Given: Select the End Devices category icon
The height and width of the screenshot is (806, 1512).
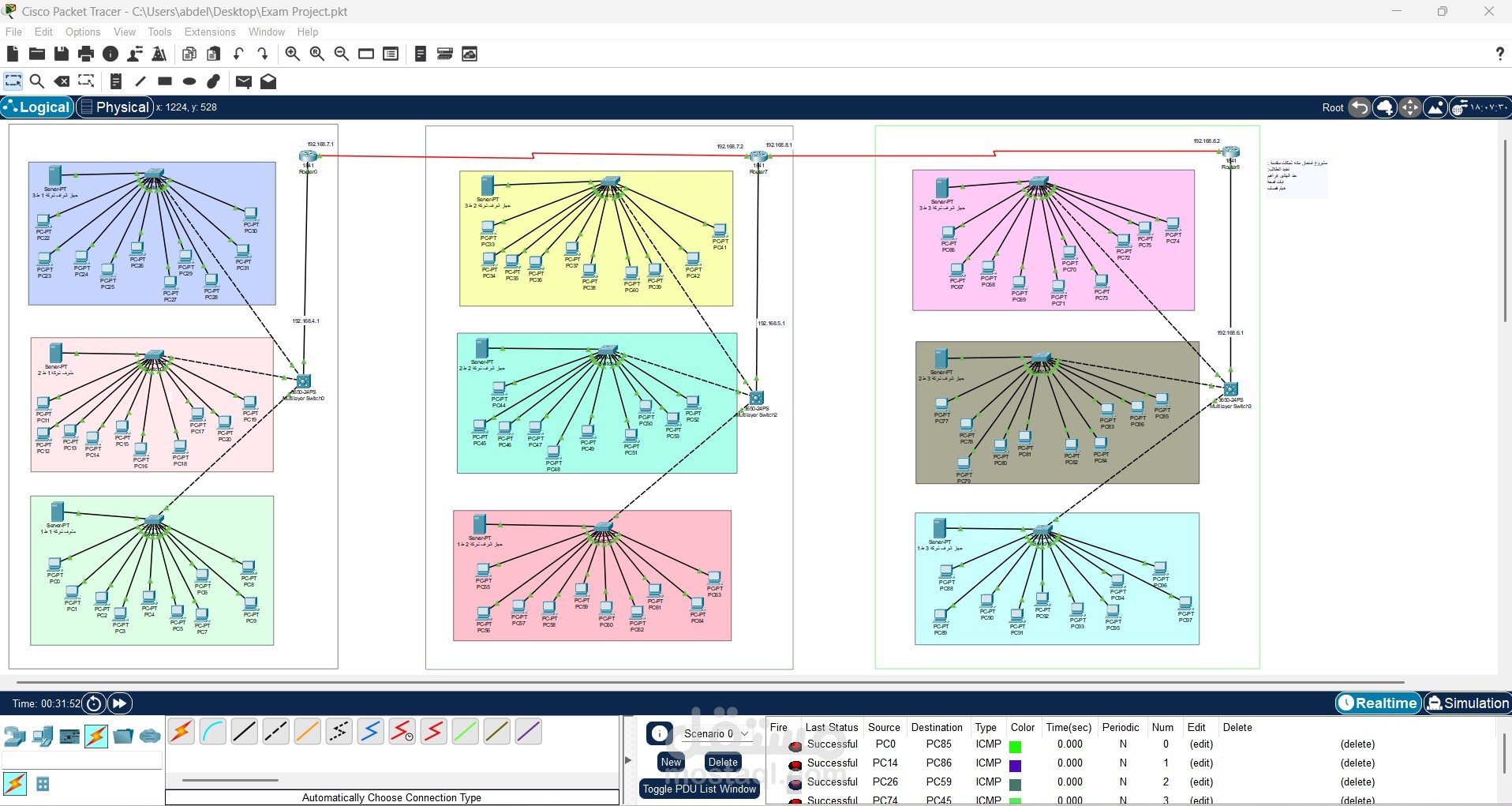Looking at the screenshot, I should [42, 737].
